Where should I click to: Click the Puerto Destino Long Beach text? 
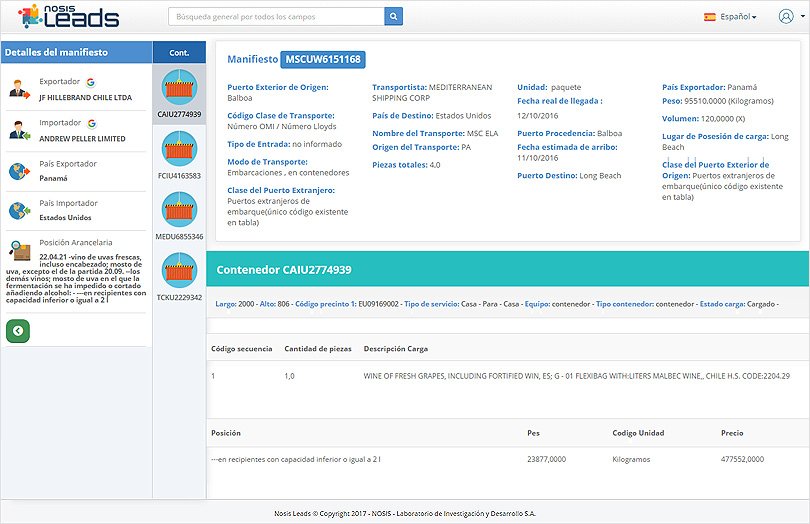pos(569,176)
